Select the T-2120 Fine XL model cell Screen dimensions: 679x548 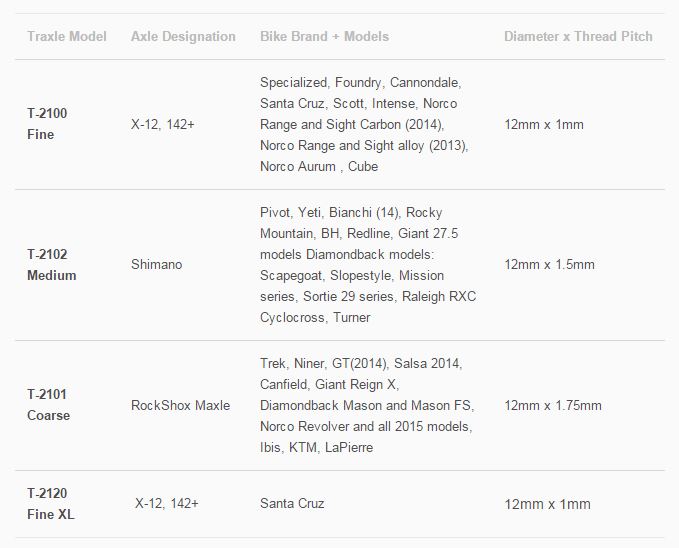(49, 503)
